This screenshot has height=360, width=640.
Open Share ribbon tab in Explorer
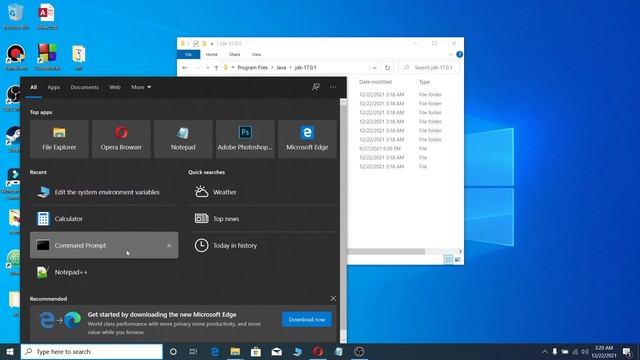[x=235, y=54]
